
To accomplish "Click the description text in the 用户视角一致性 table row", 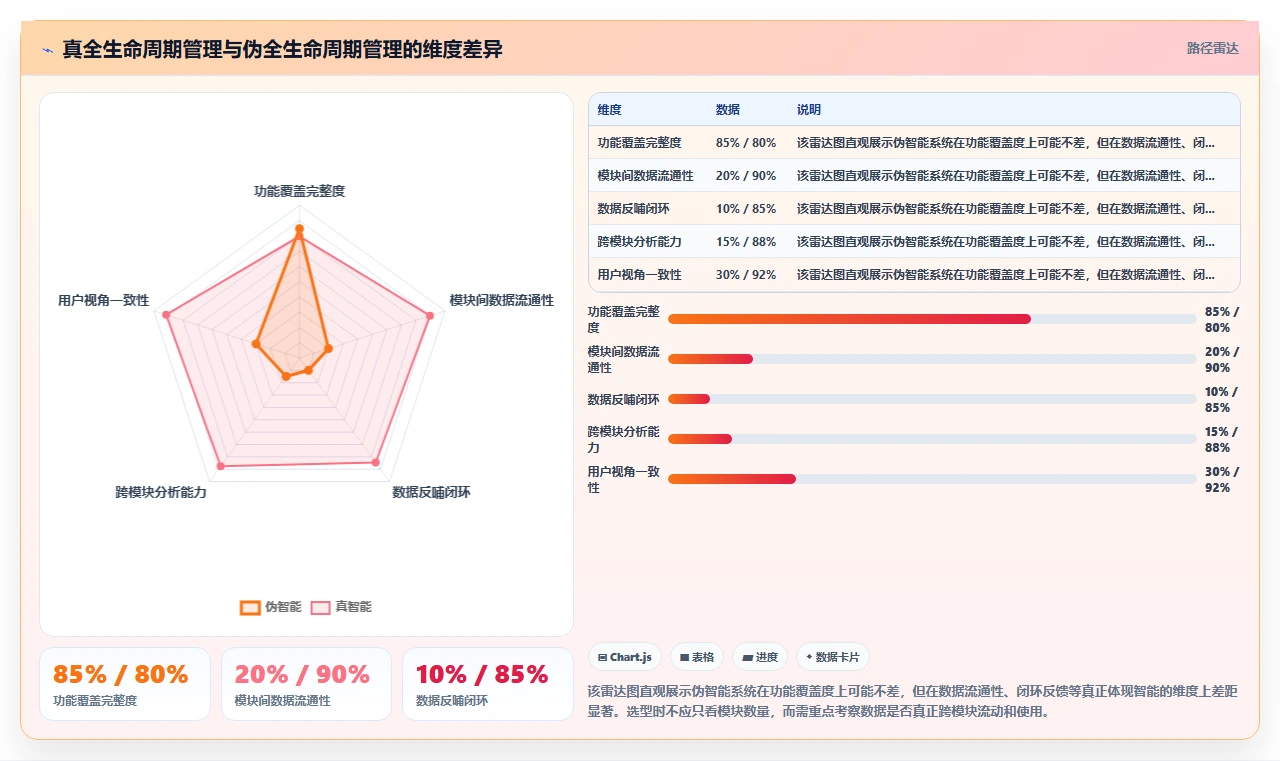I will (1006, 274).
